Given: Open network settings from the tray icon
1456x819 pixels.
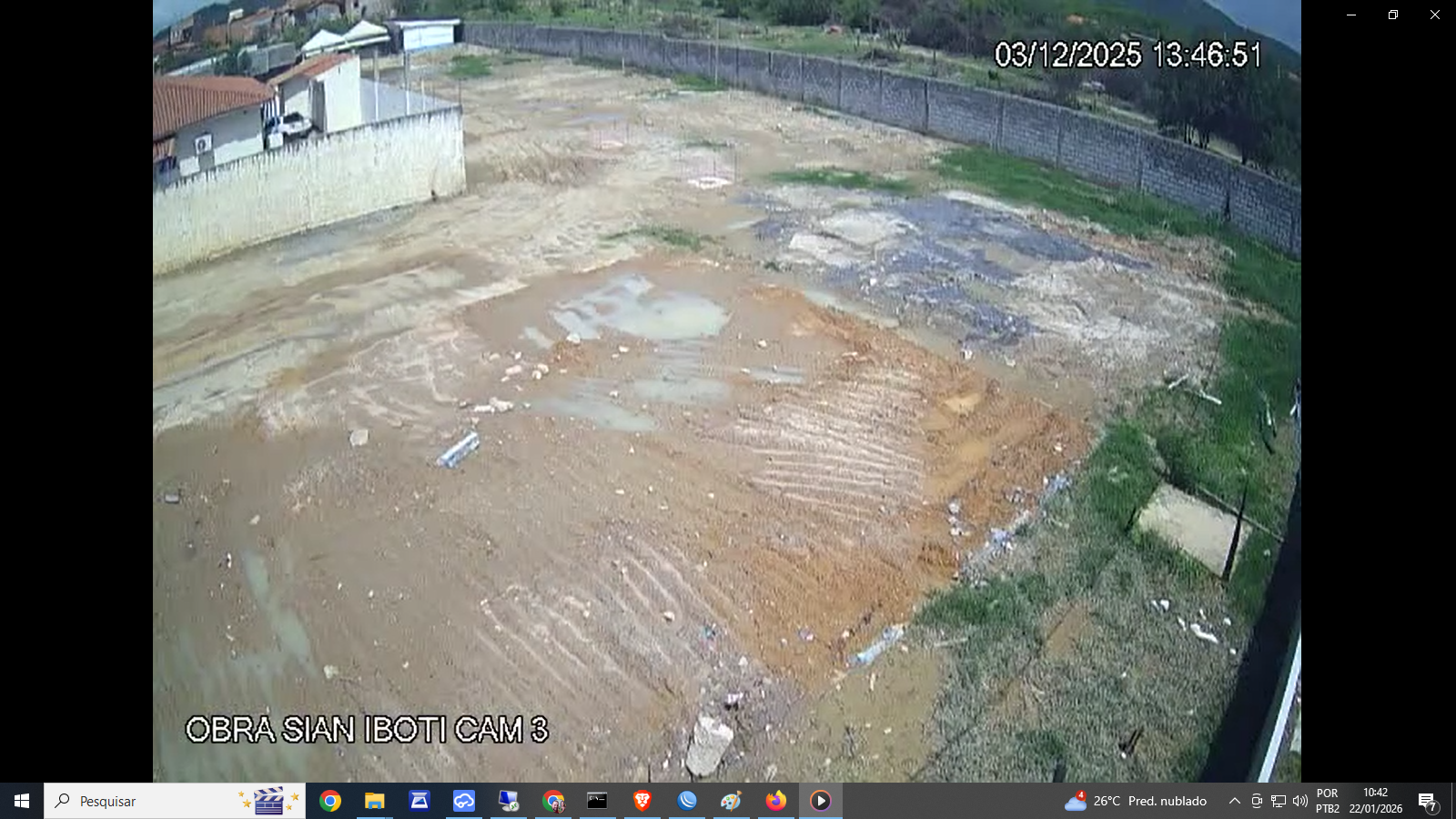Looking at the screenshot, I should click(1279, 801).
